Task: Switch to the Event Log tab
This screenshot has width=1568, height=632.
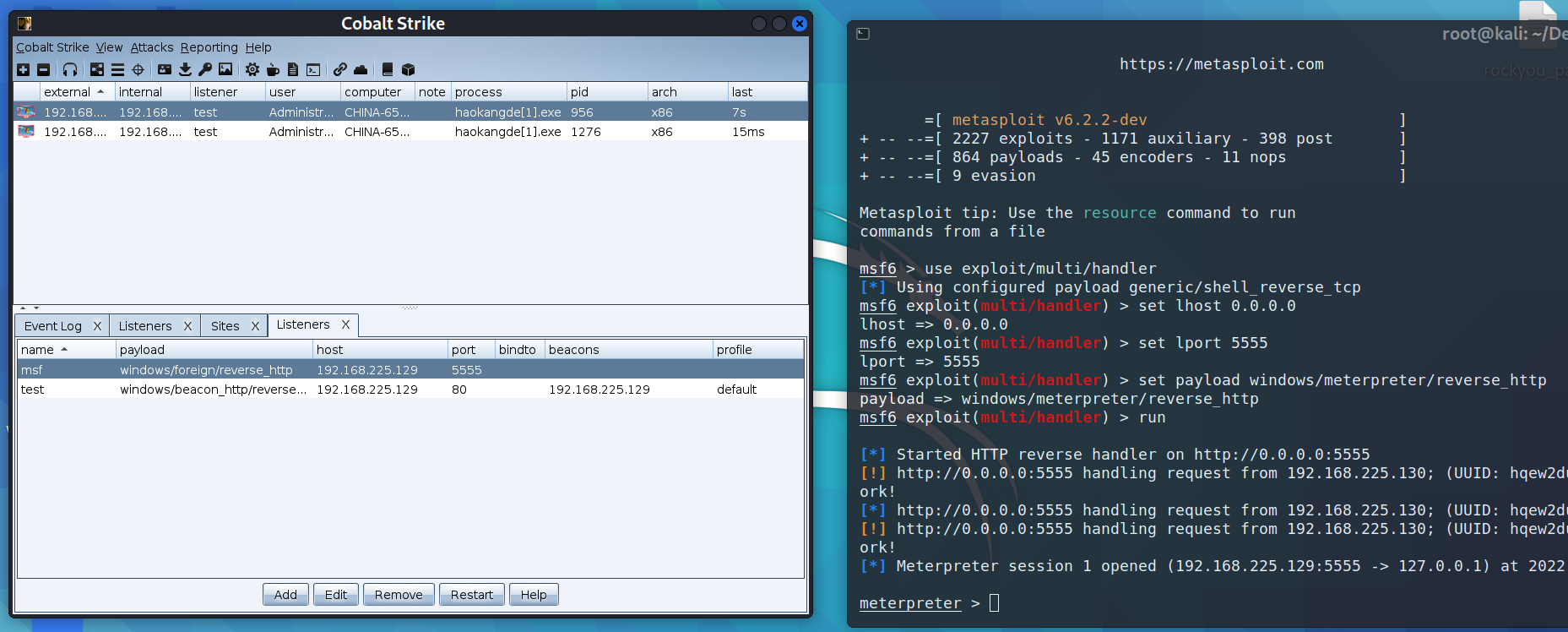Action: [x=53, y=326]
